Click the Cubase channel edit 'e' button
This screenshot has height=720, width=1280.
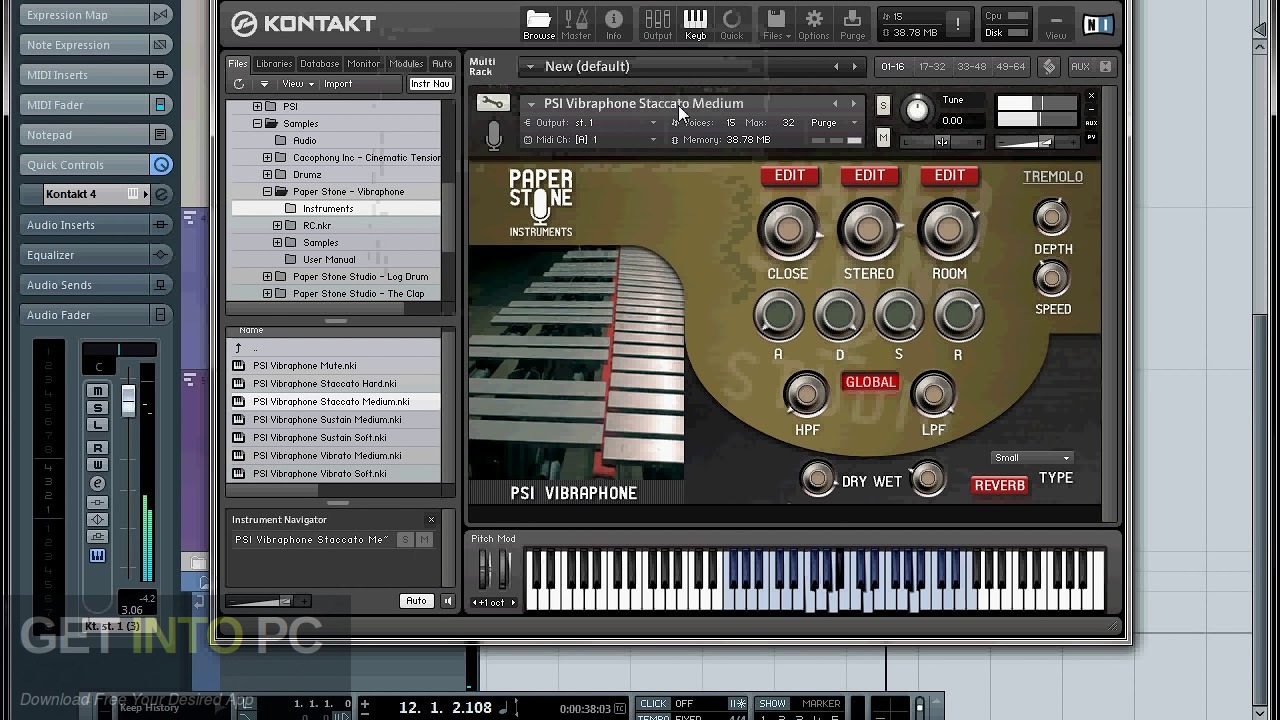click(x=97, y=484)
